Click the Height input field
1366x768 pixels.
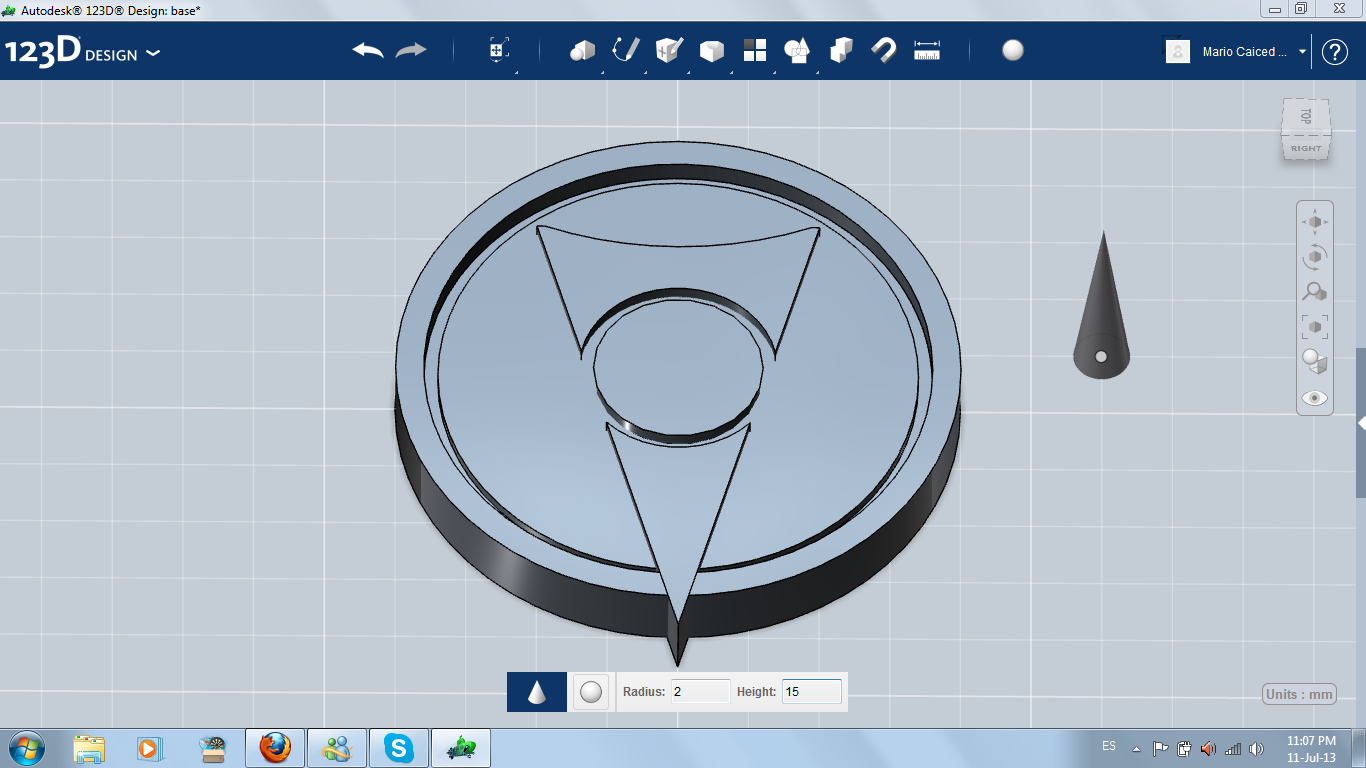[x=811, y=692]
